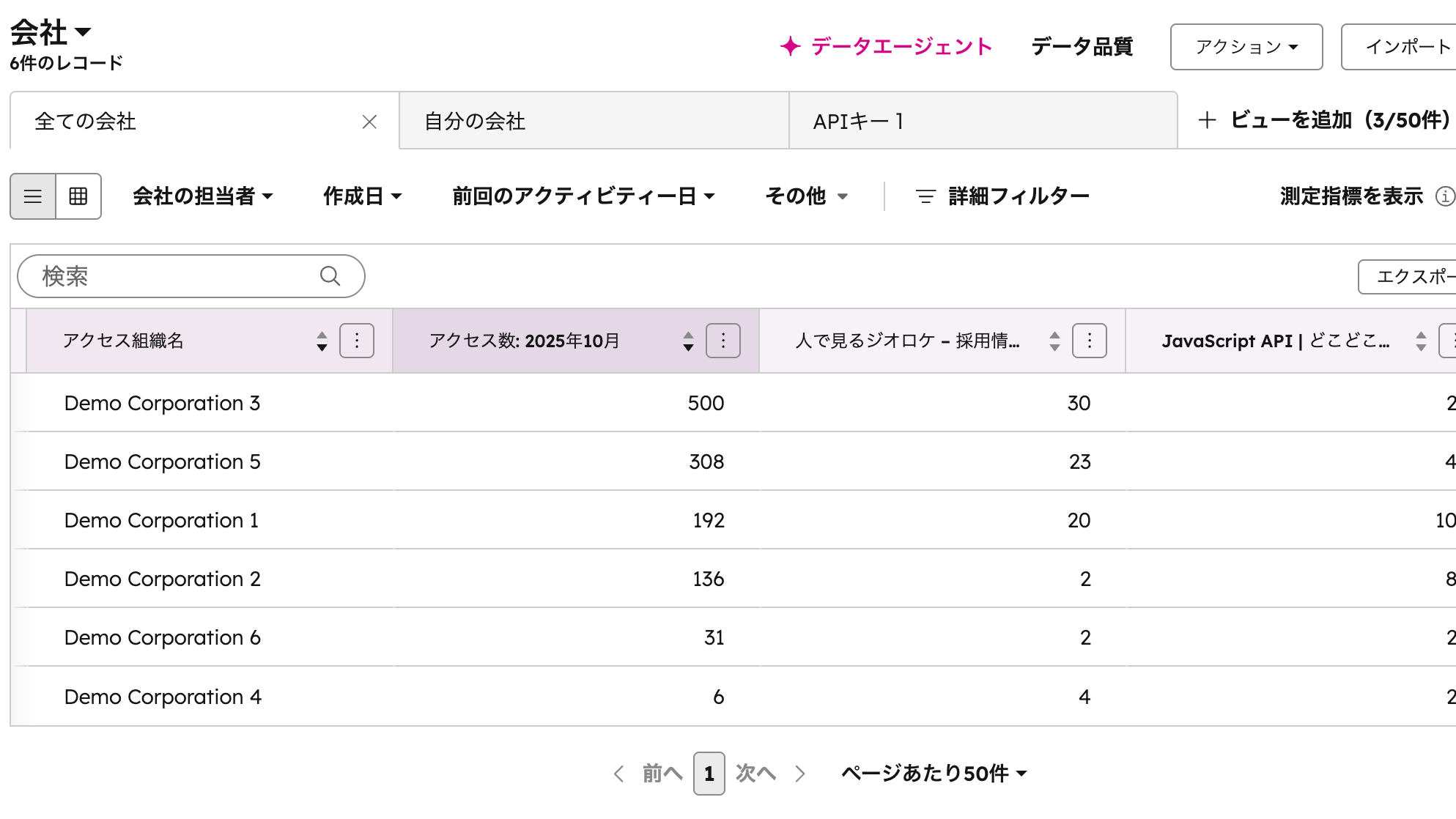Image resolution: width=1456 pixels, height=819 pixels.
Task: Open 詳細フィルター panel
Action: click(x=1002, y=196)
